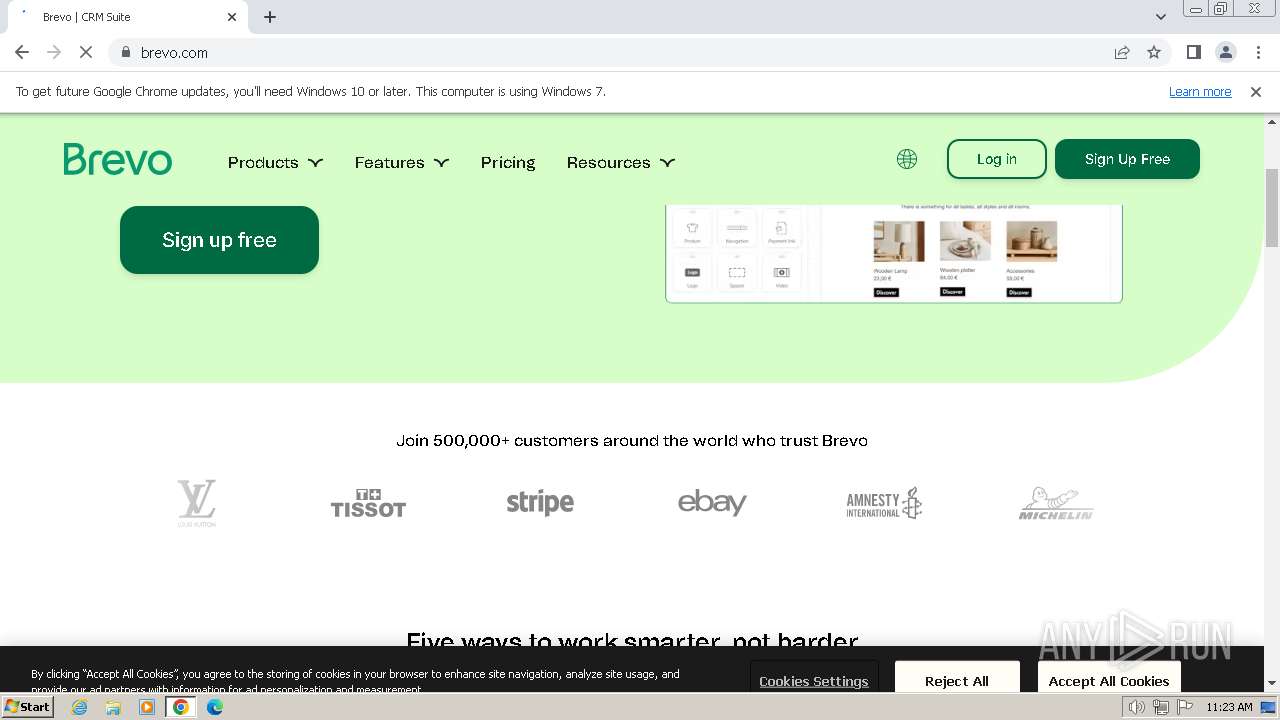Click the product editor preview image
1280x720 pixels.
(894, 252)
